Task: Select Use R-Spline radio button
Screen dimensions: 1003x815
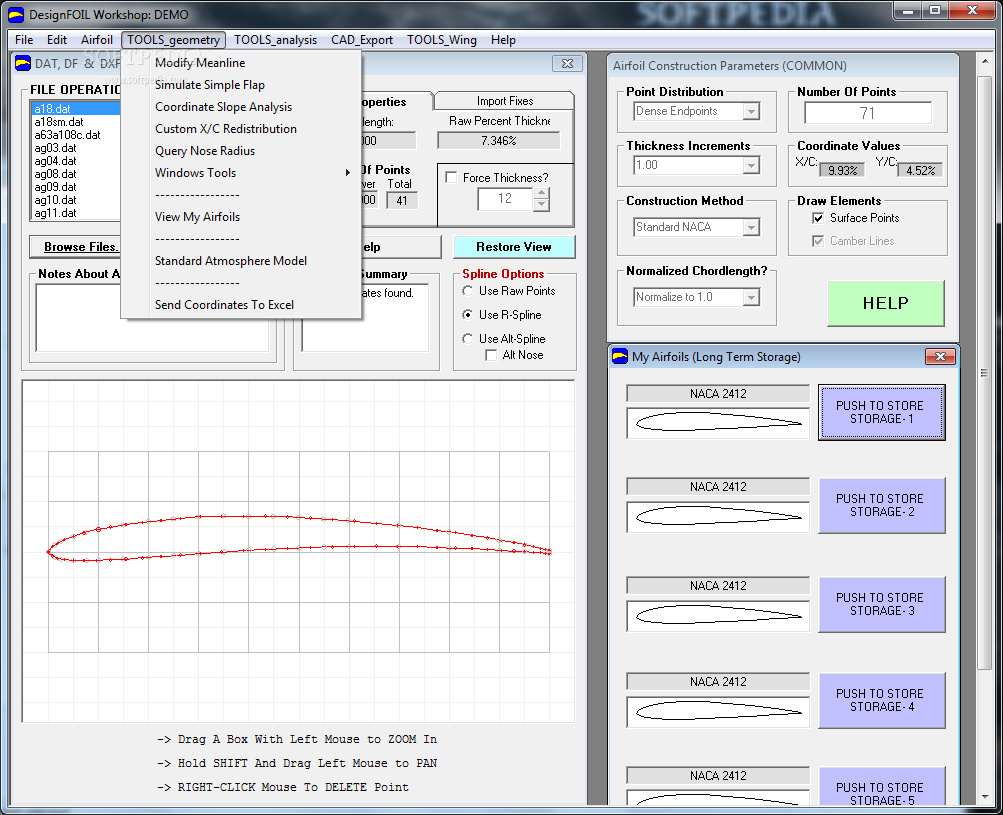Action: (x=468, y=315)
